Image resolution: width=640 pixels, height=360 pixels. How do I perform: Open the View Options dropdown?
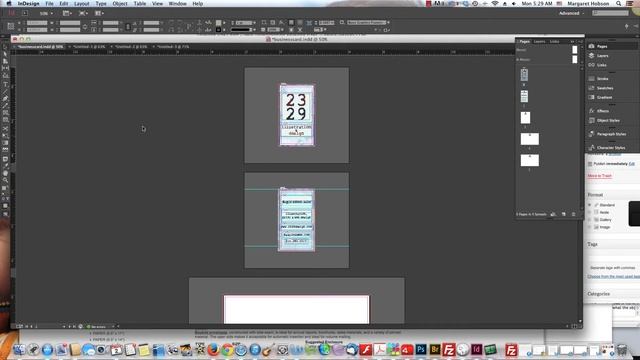[x=67, y=13]
